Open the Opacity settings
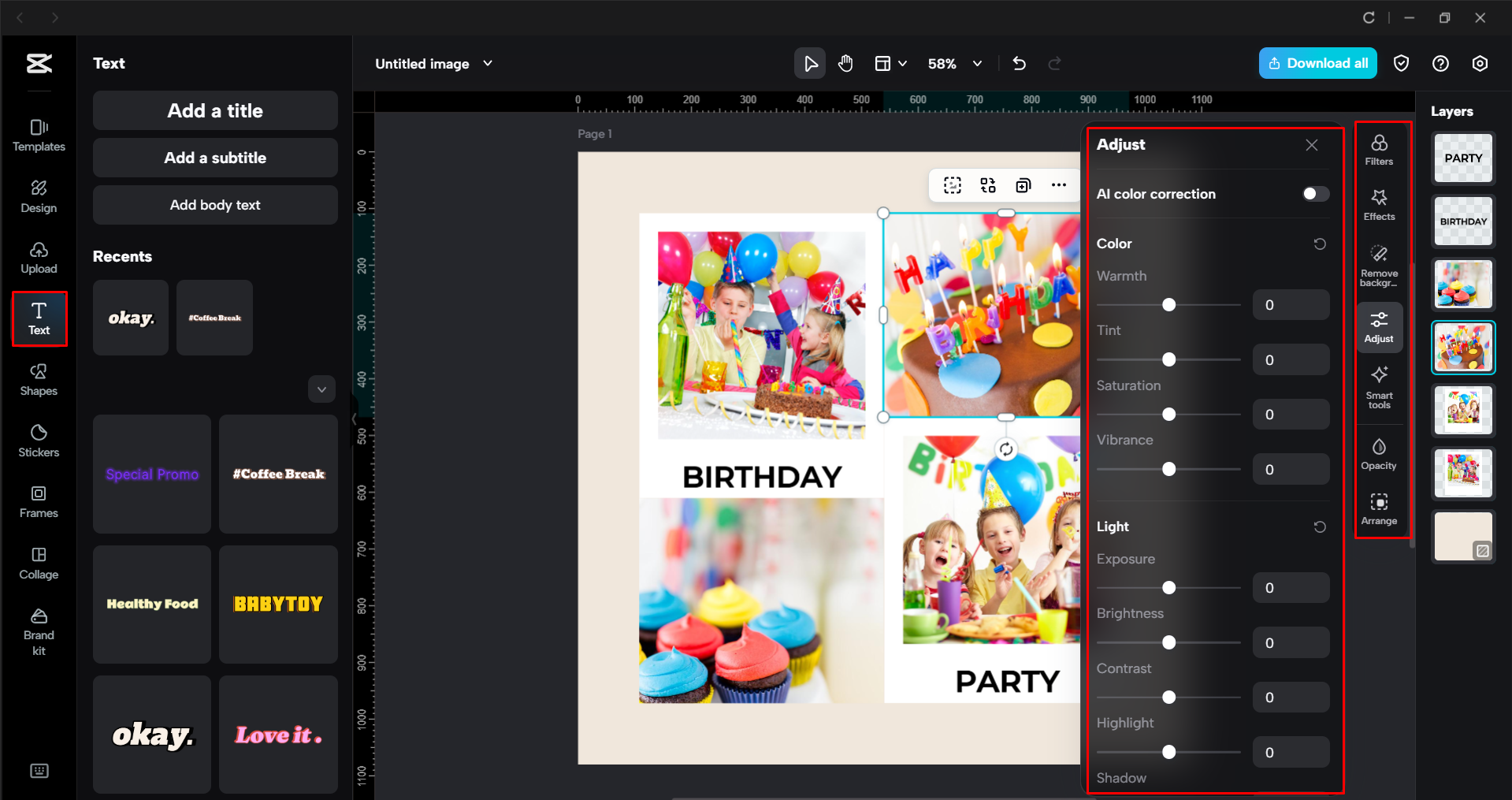 coord(1379,453)
